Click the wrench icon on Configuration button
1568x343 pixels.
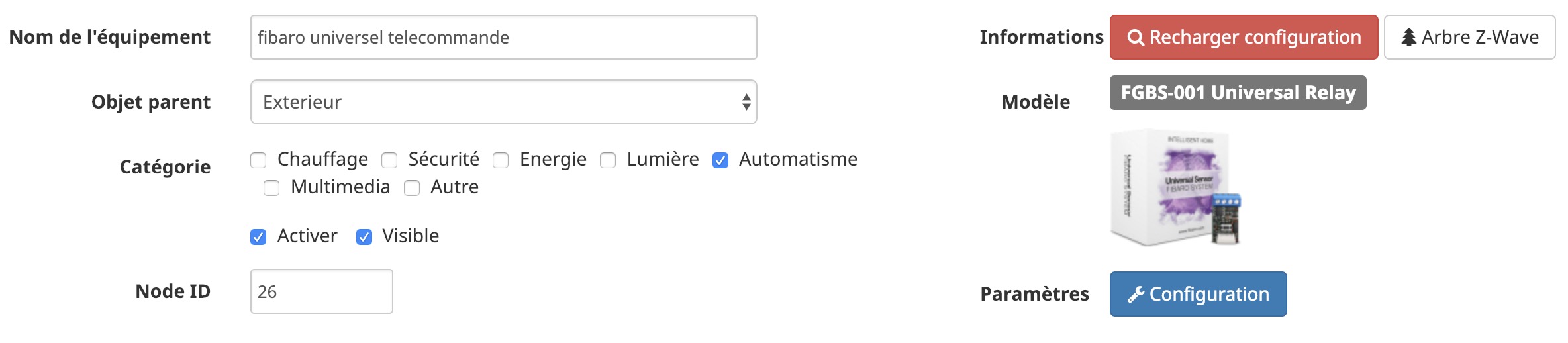click(x=1136, y=295)
